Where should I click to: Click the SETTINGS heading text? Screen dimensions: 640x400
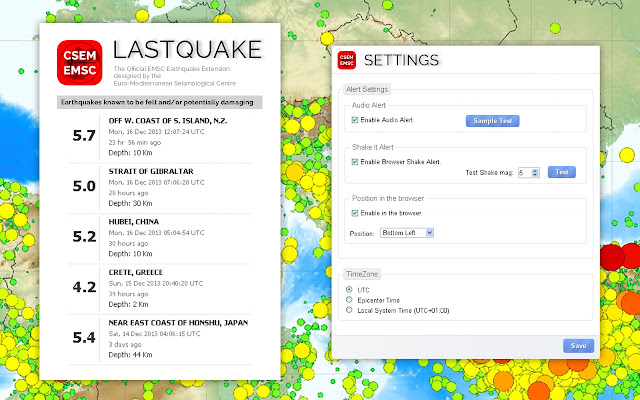(401, 60)
